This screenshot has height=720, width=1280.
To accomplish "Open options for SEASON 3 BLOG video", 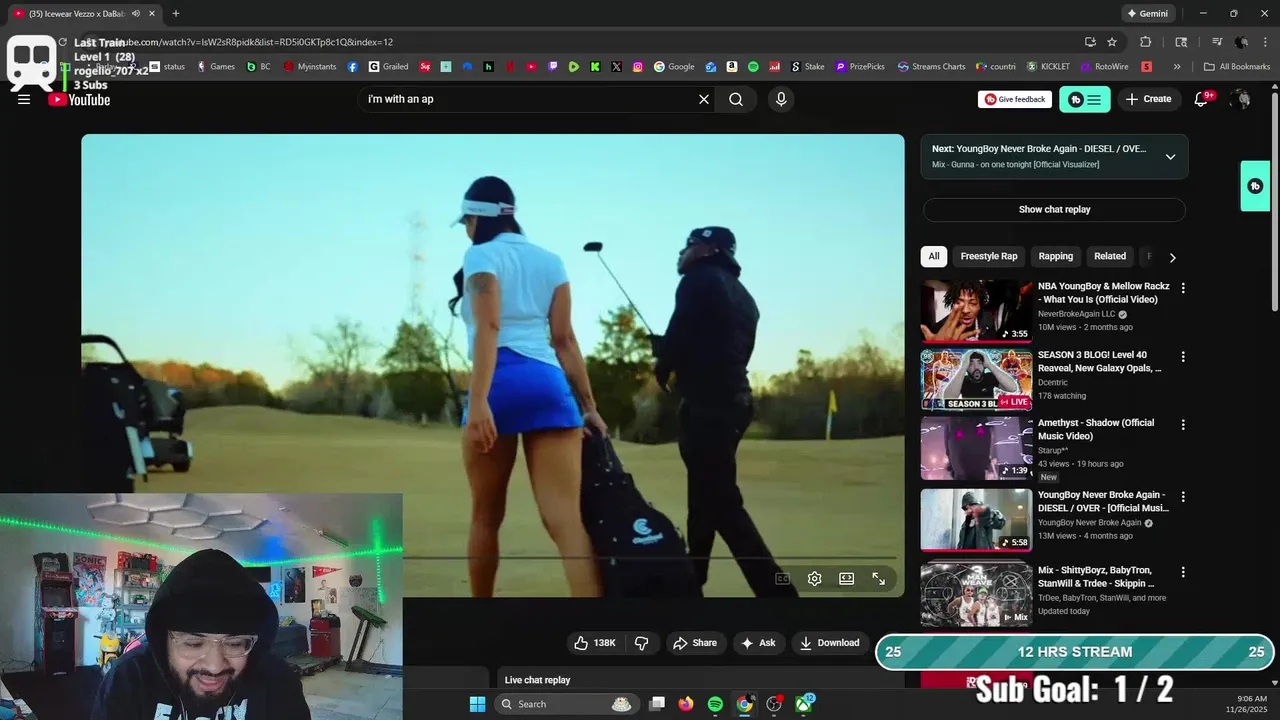I will pos(1183,357).
